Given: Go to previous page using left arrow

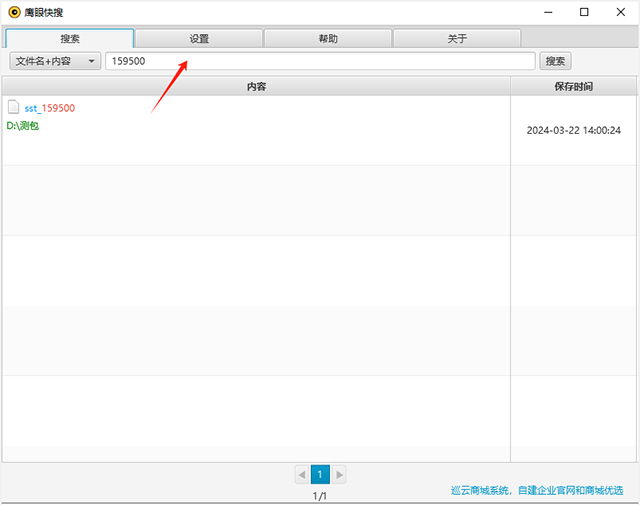Looking at the screenshot, I should (x=302, y=474).
